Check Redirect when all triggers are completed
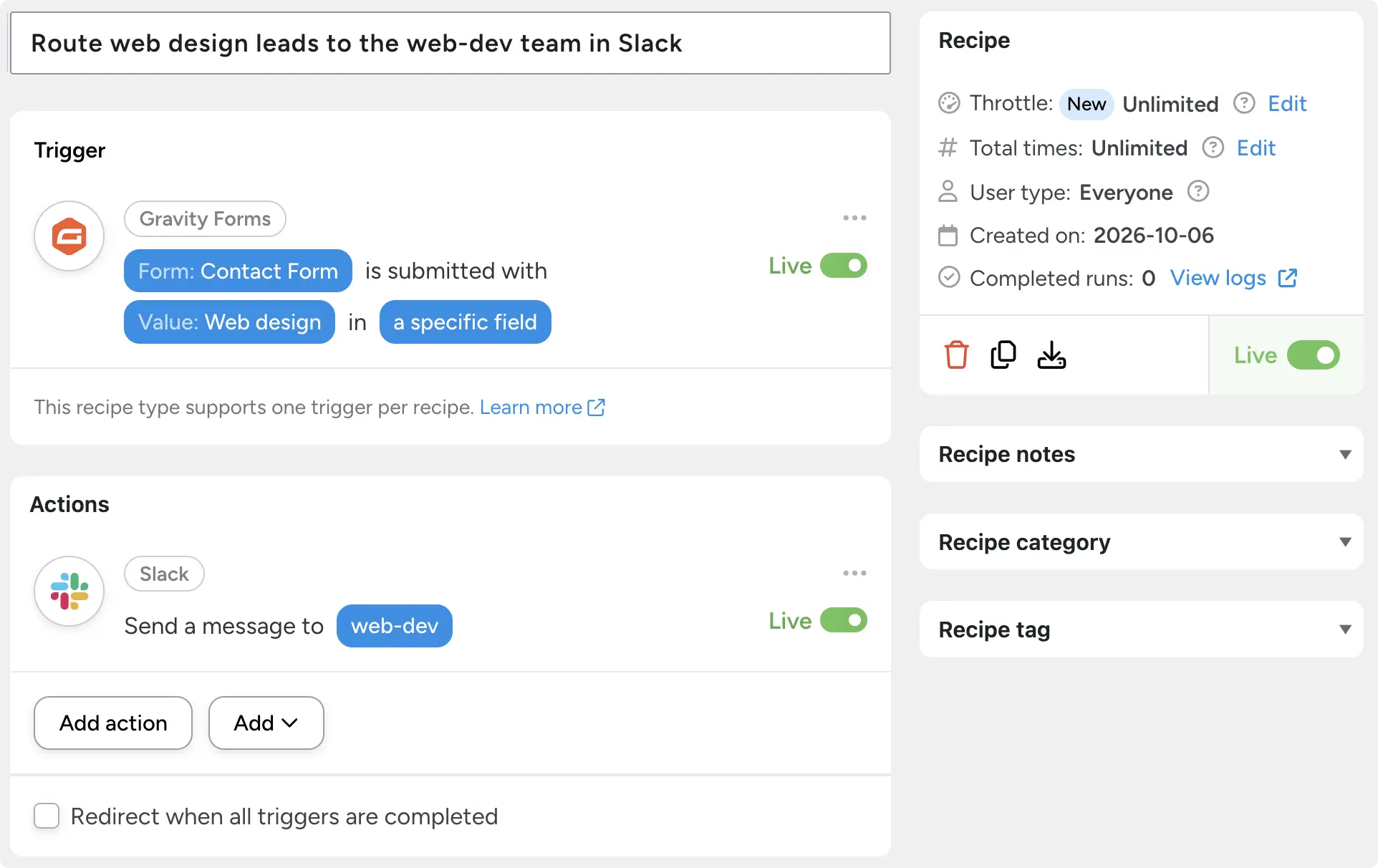Viewport: 1378px width, 868px height. click(47, 816)
